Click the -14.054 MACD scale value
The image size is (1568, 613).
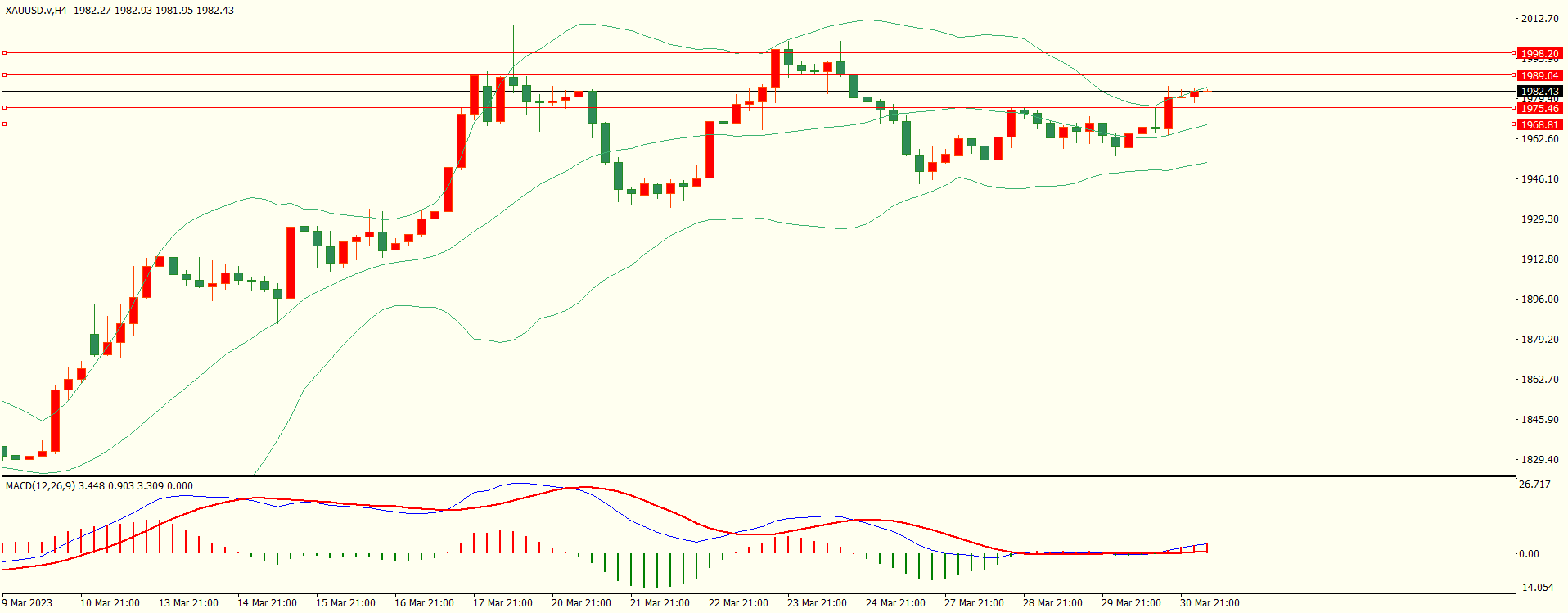[x=1536, y=588]
